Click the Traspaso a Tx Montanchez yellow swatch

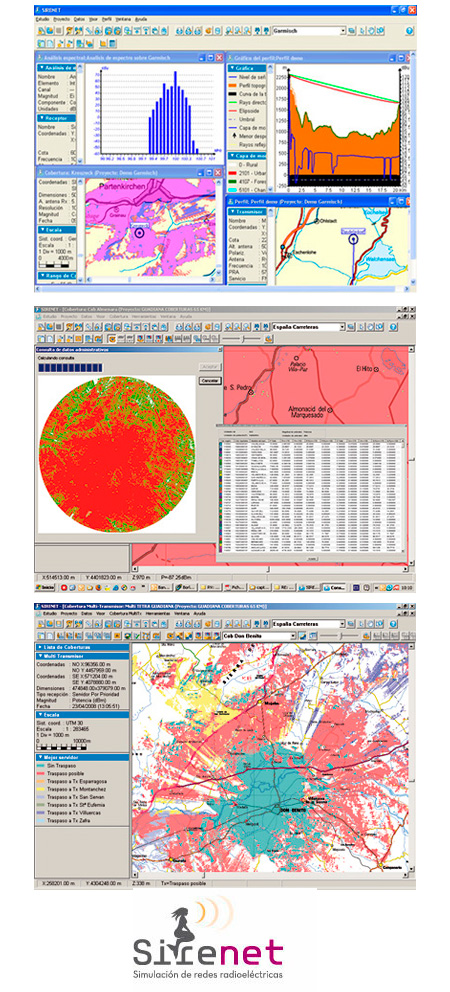40,790
